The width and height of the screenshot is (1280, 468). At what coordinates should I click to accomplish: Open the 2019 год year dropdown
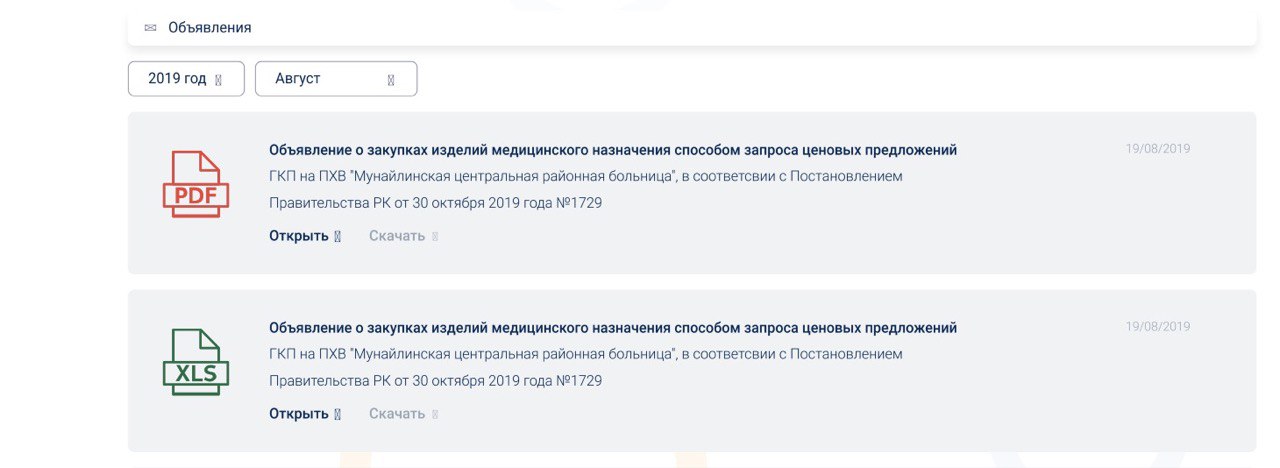[186, 79]
